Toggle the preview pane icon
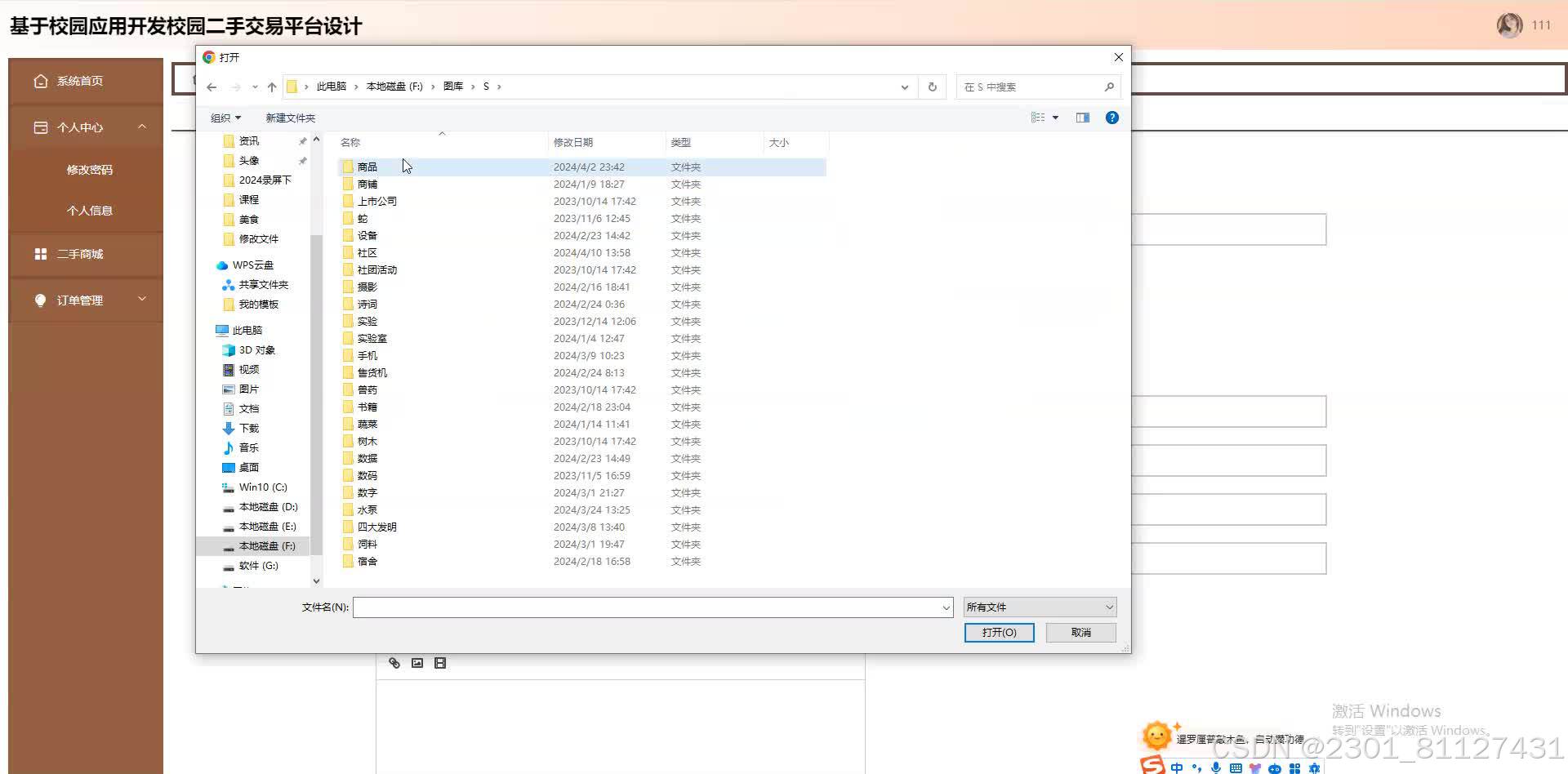 [x=1083, y=118]
